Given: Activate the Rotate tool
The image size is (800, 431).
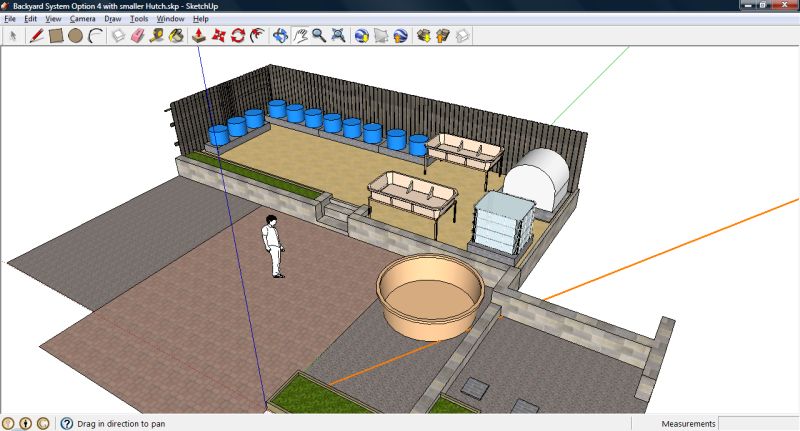Looking at the screenshot, I should [x=238, y=36].
